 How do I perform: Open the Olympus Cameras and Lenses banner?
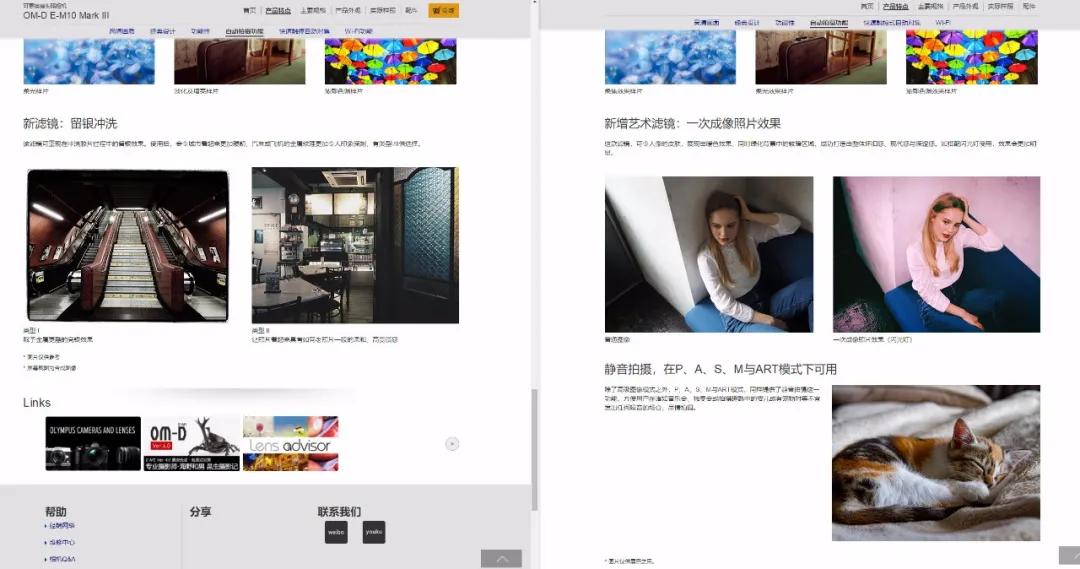click(x=93, y=444)
